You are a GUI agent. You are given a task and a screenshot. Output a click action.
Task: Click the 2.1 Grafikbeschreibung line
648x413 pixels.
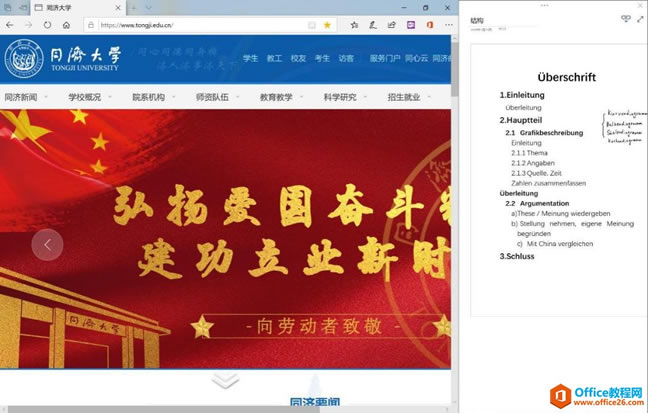click(544, 133)
